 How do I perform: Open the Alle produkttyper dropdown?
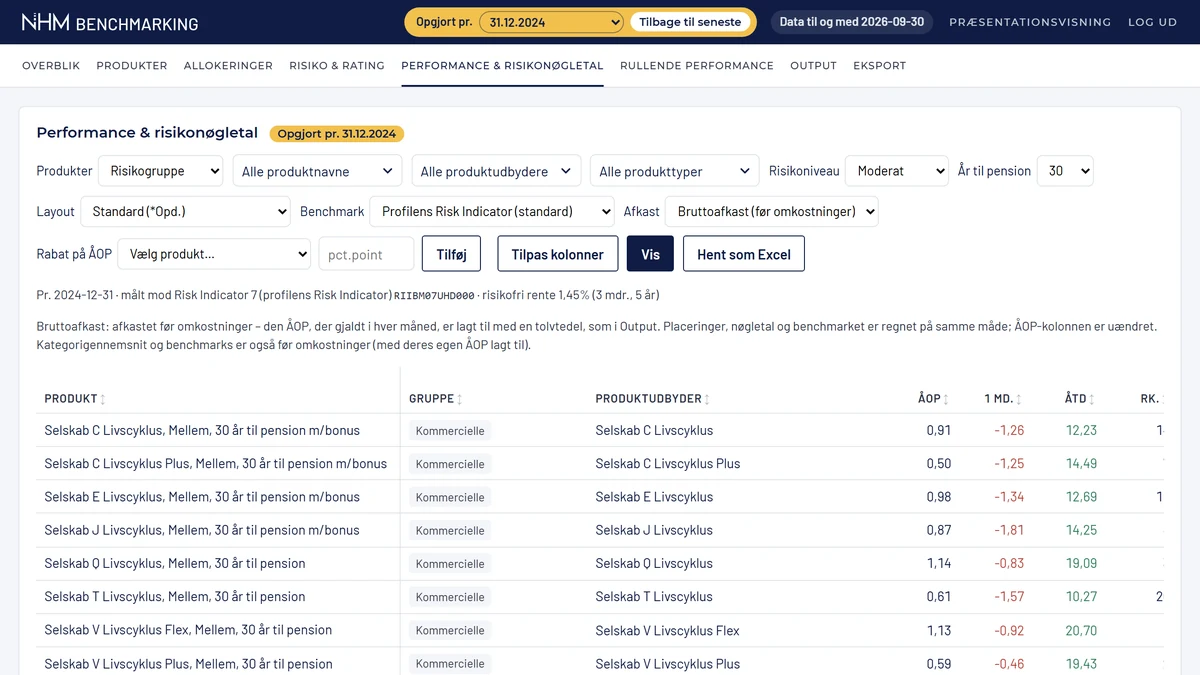click(x=675, y=171)
